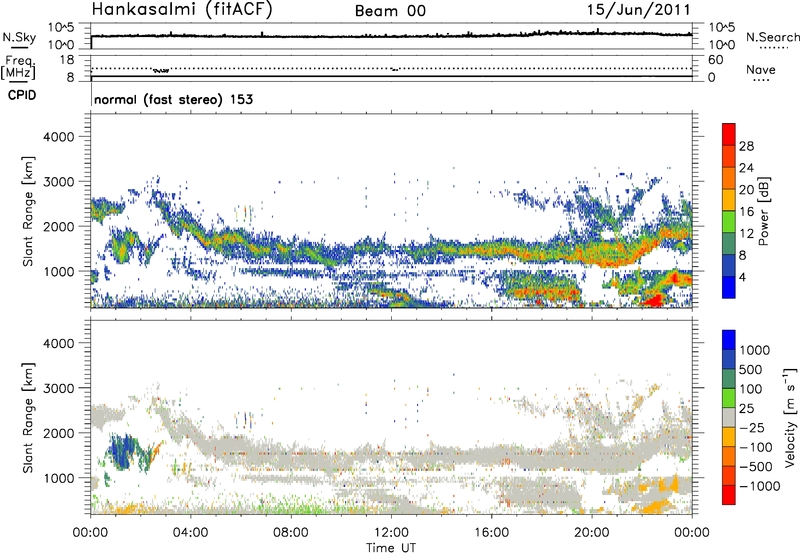Click the red bottom of the velocity colorbar

click(729, 495)
